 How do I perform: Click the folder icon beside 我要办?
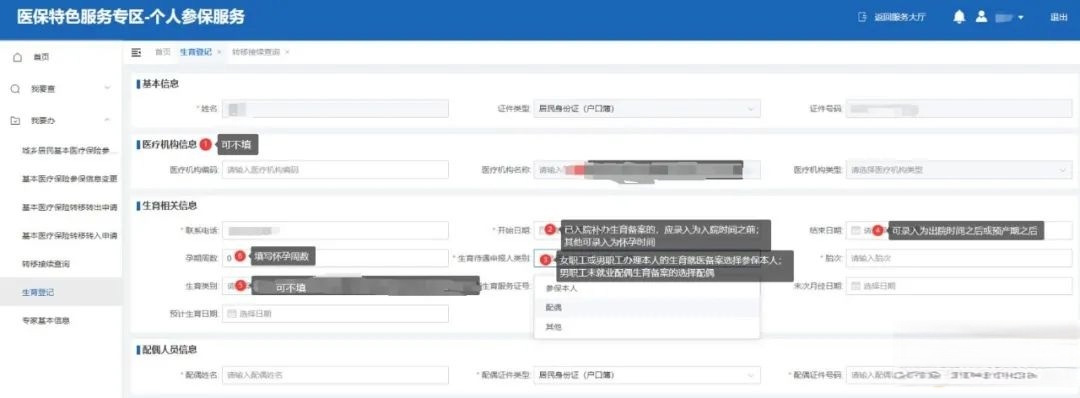point(16,121)
